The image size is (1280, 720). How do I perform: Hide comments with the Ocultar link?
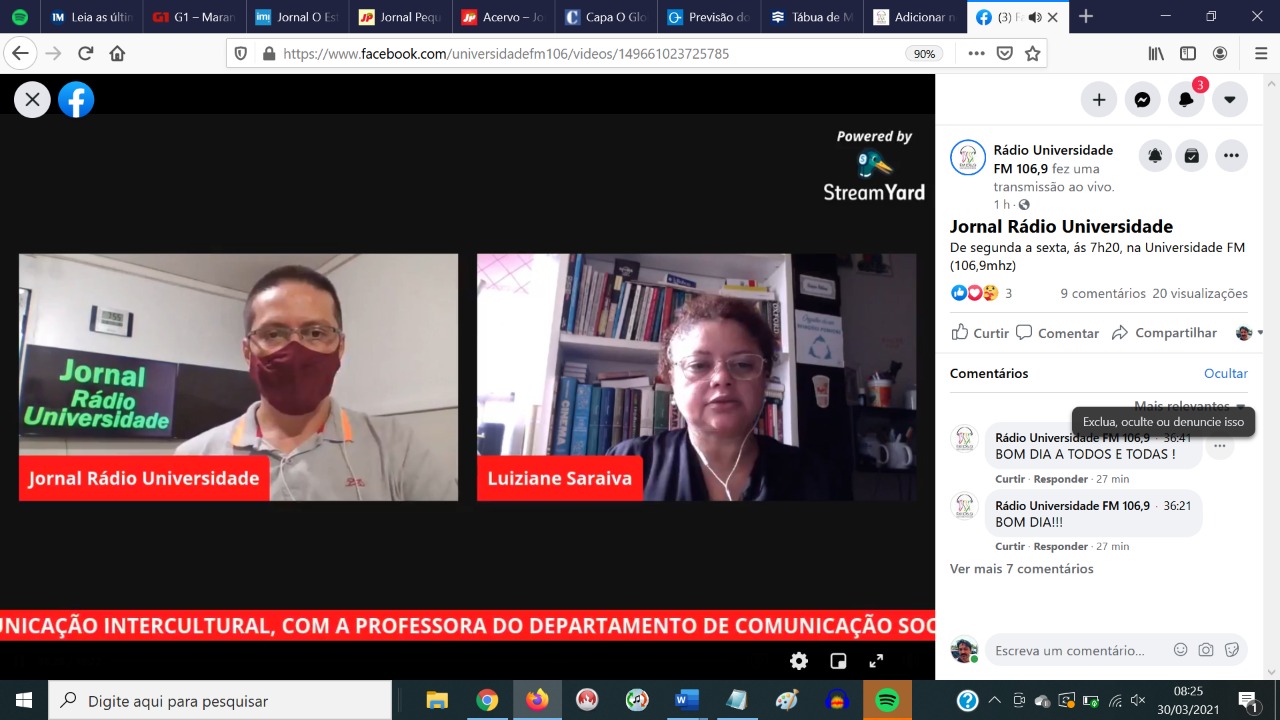(x=1226, y=373)
